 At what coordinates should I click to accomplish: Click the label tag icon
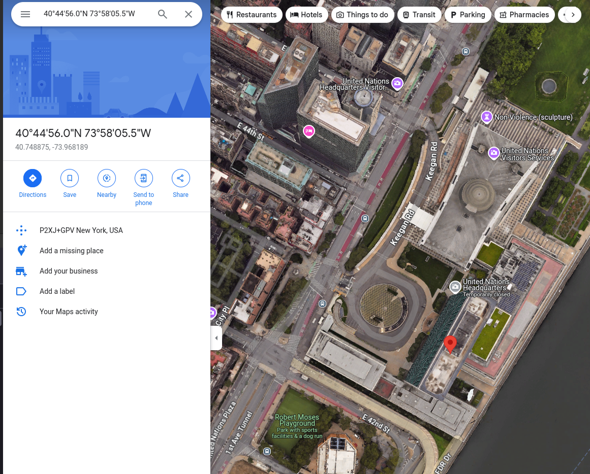point(21,291)
